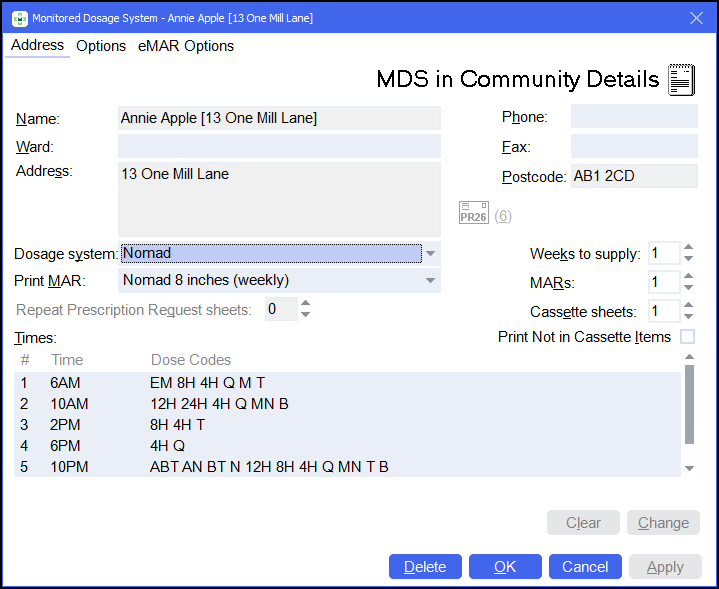Image resolution: width=719 pixels, height=589 pixels.
Task: Increase Cassette sheets value
Action: [688, 305]
